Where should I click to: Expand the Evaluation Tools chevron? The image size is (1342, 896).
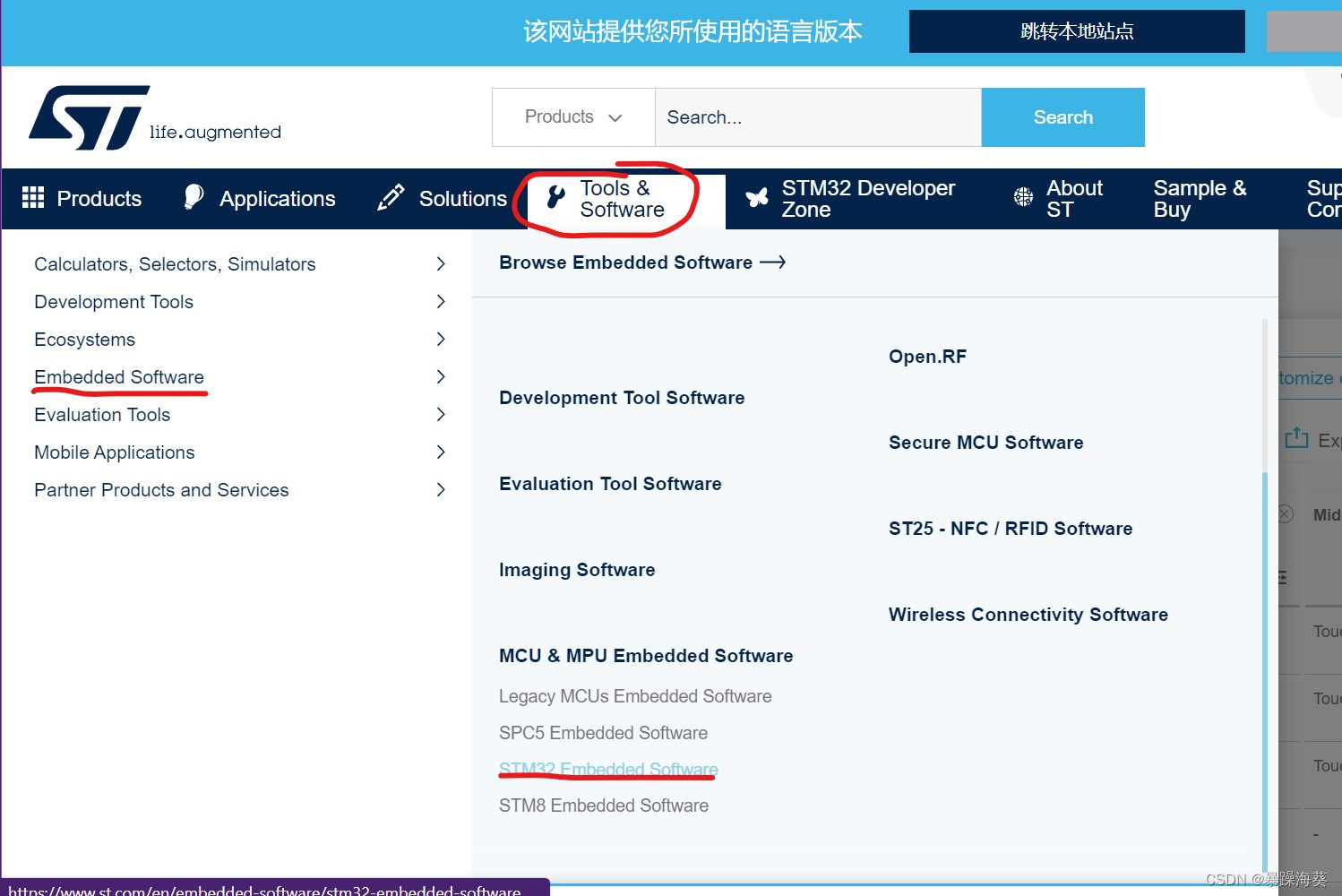click(x=440, y=414)
